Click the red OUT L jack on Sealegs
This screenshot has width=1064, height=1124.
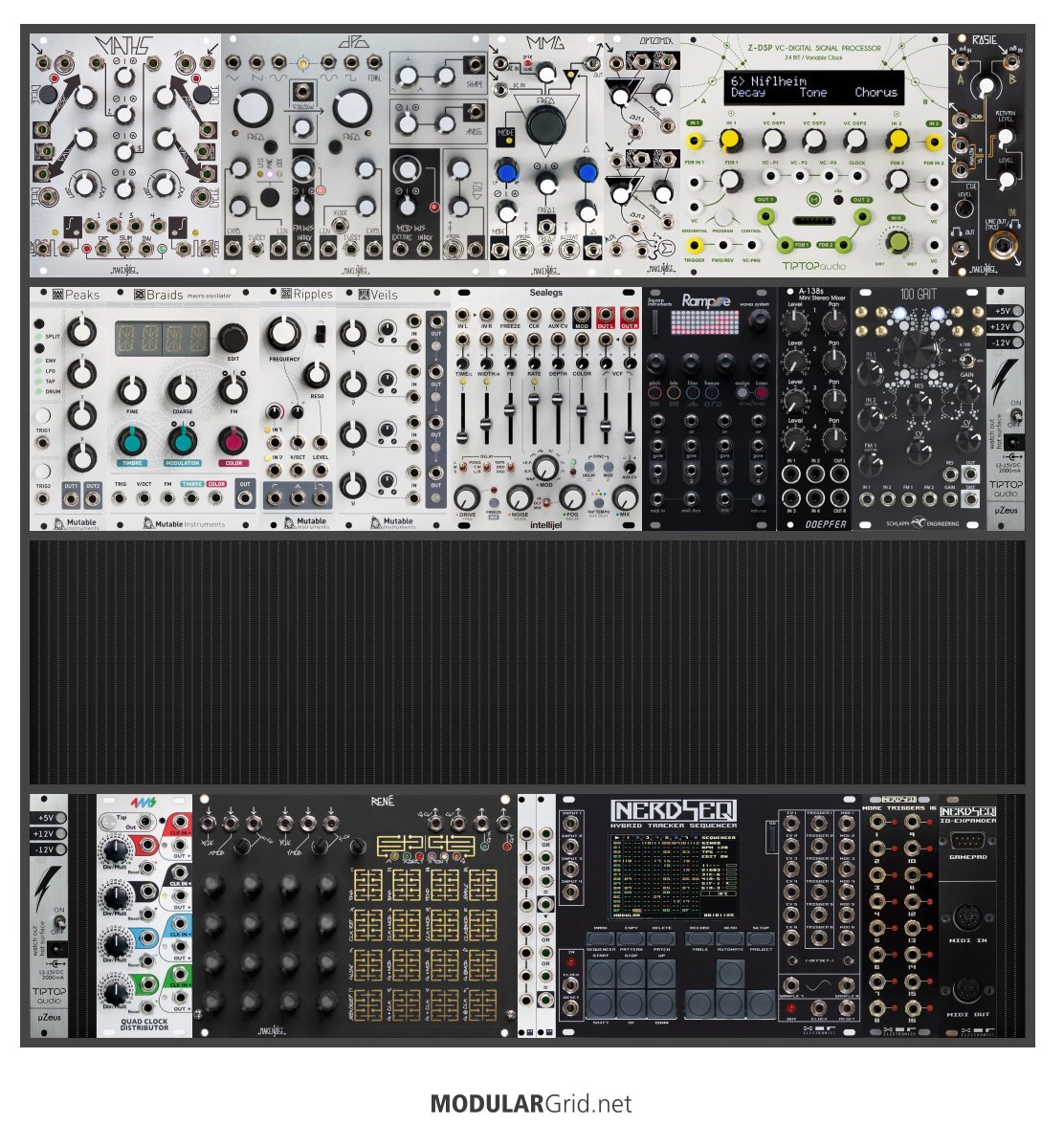[x=605, y=315]
